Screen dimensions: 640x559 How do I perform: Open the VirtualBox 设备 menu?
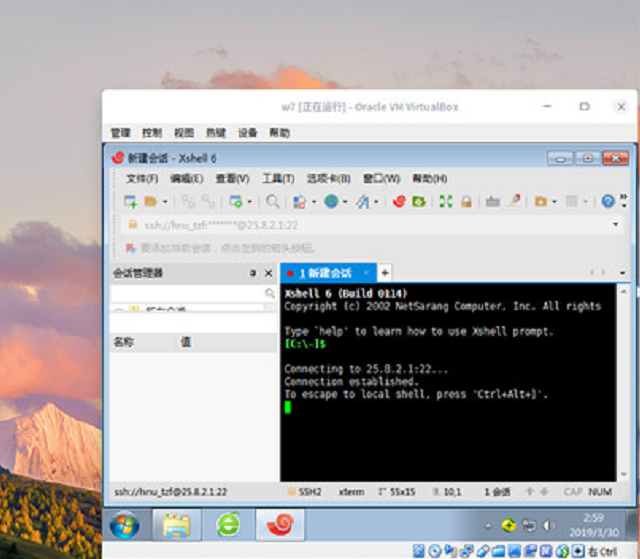(248, 133)
